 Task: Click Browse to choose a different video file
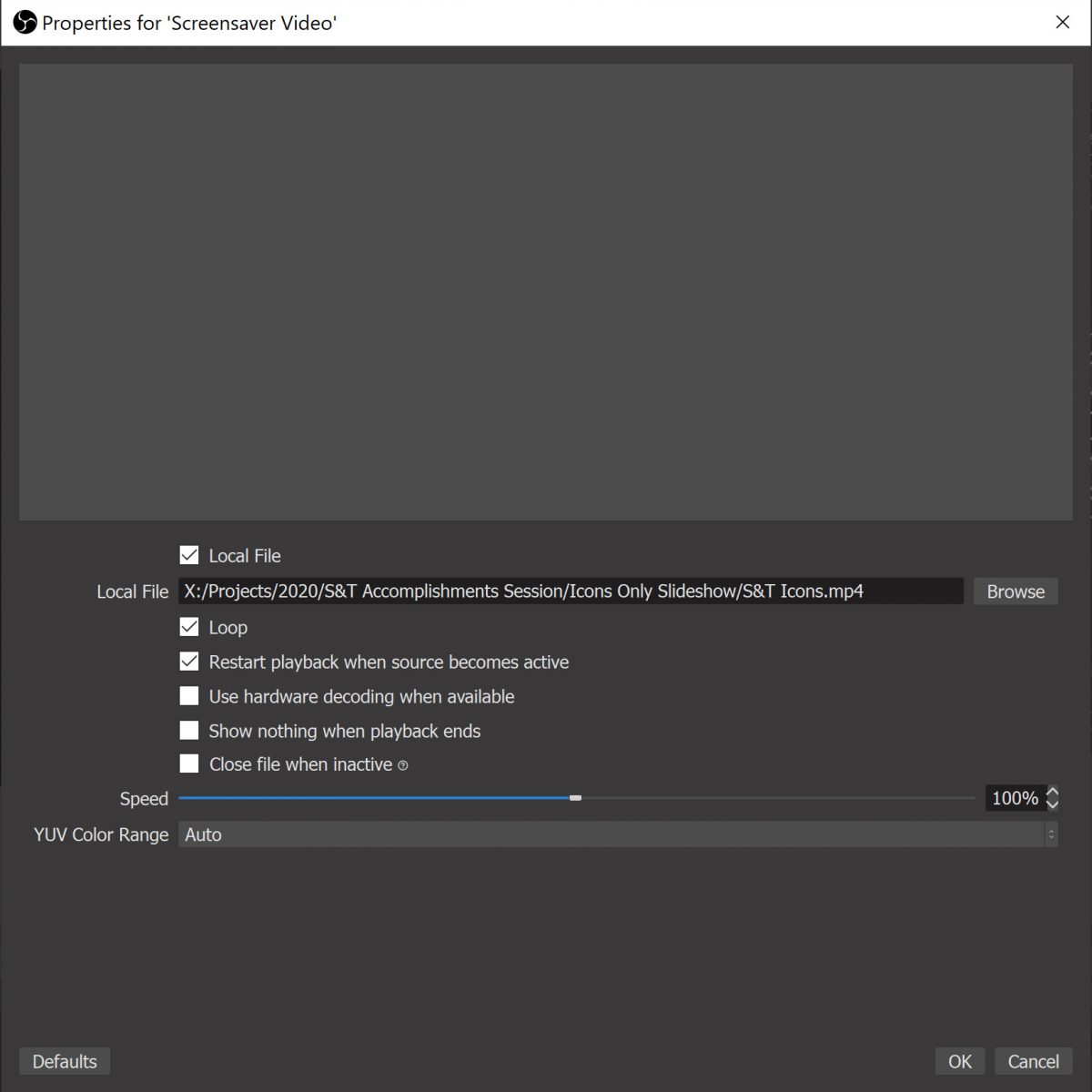point(1015,591)
